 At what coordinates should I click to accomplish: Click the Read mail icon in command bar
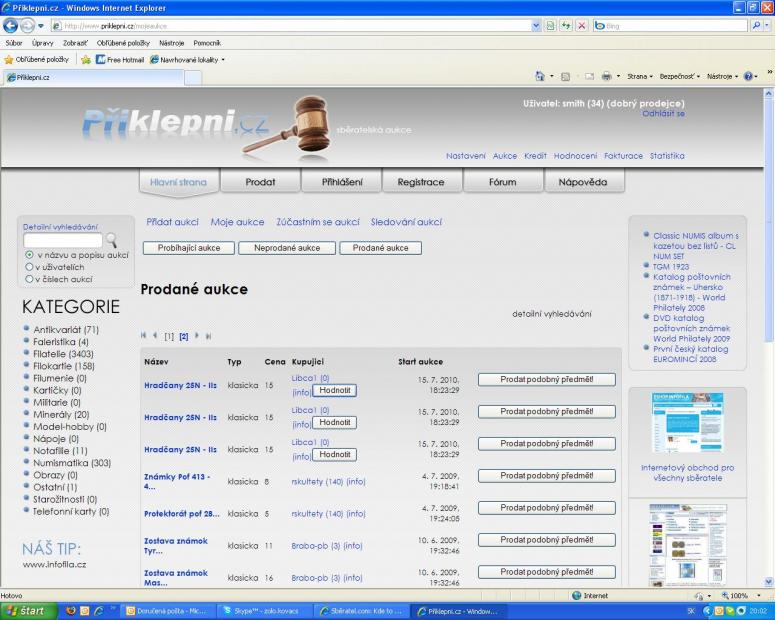pos(589,76)
